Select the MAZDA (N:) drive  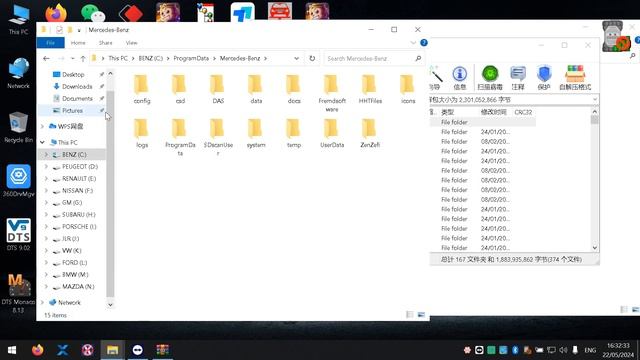(x=78, y=287)
